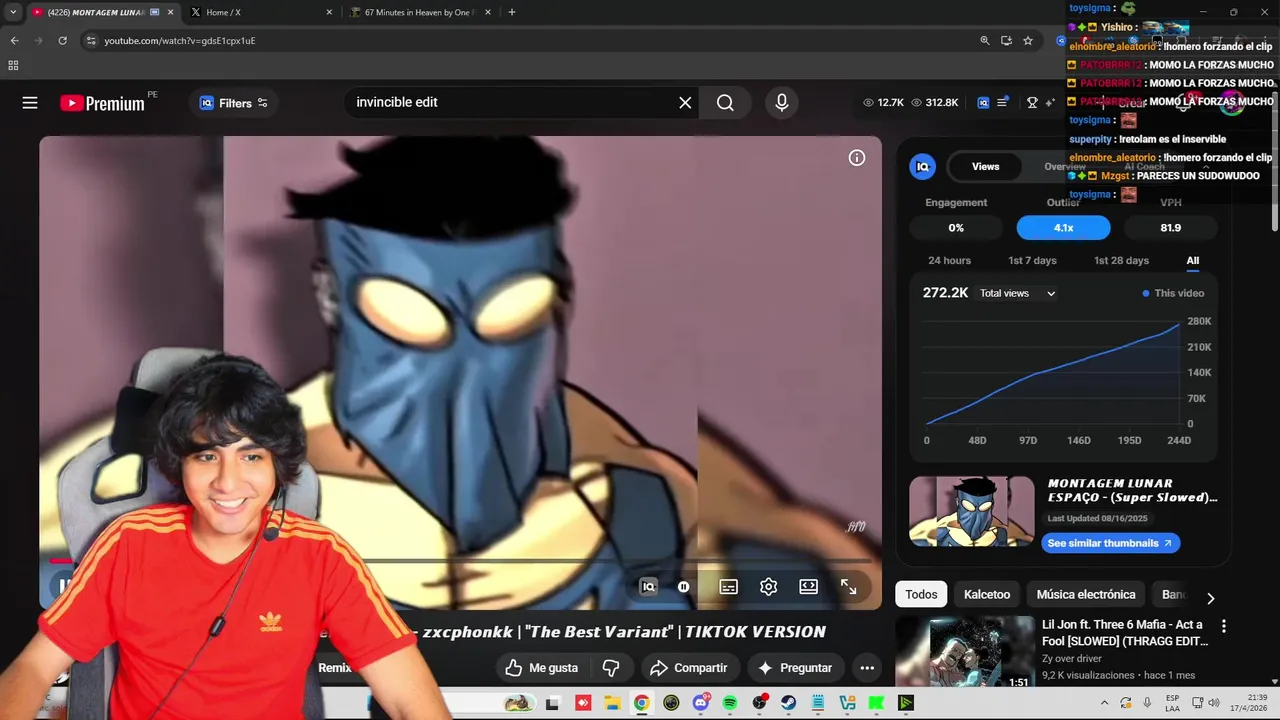Open a new browser tab
The image size is (1280, 720).
(x=512, y=12)
